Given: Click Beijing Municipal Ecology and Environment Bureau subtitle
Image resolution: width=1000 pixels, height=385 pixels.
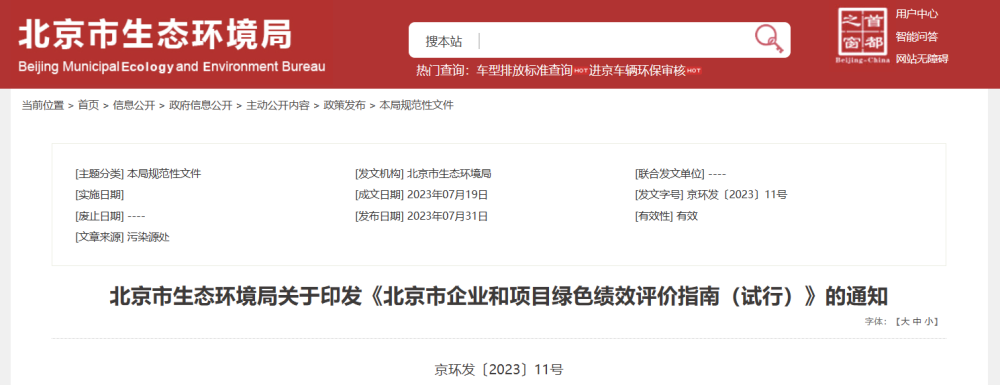Looking at the screenshot, I should coord(172,66).
